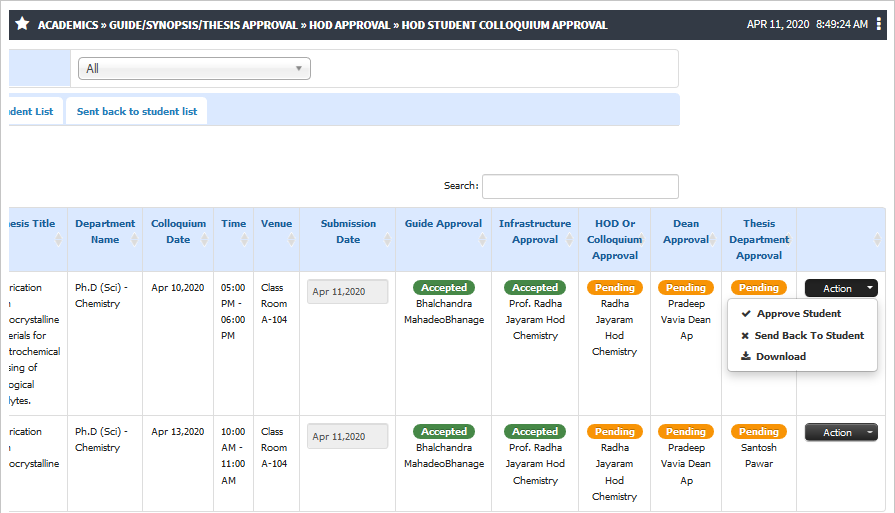Image resolution: width=895 pixels, height=513 pixels.
Task: Click Accepted Guide Approval badge in first row
Action: (x=444, y=288)
